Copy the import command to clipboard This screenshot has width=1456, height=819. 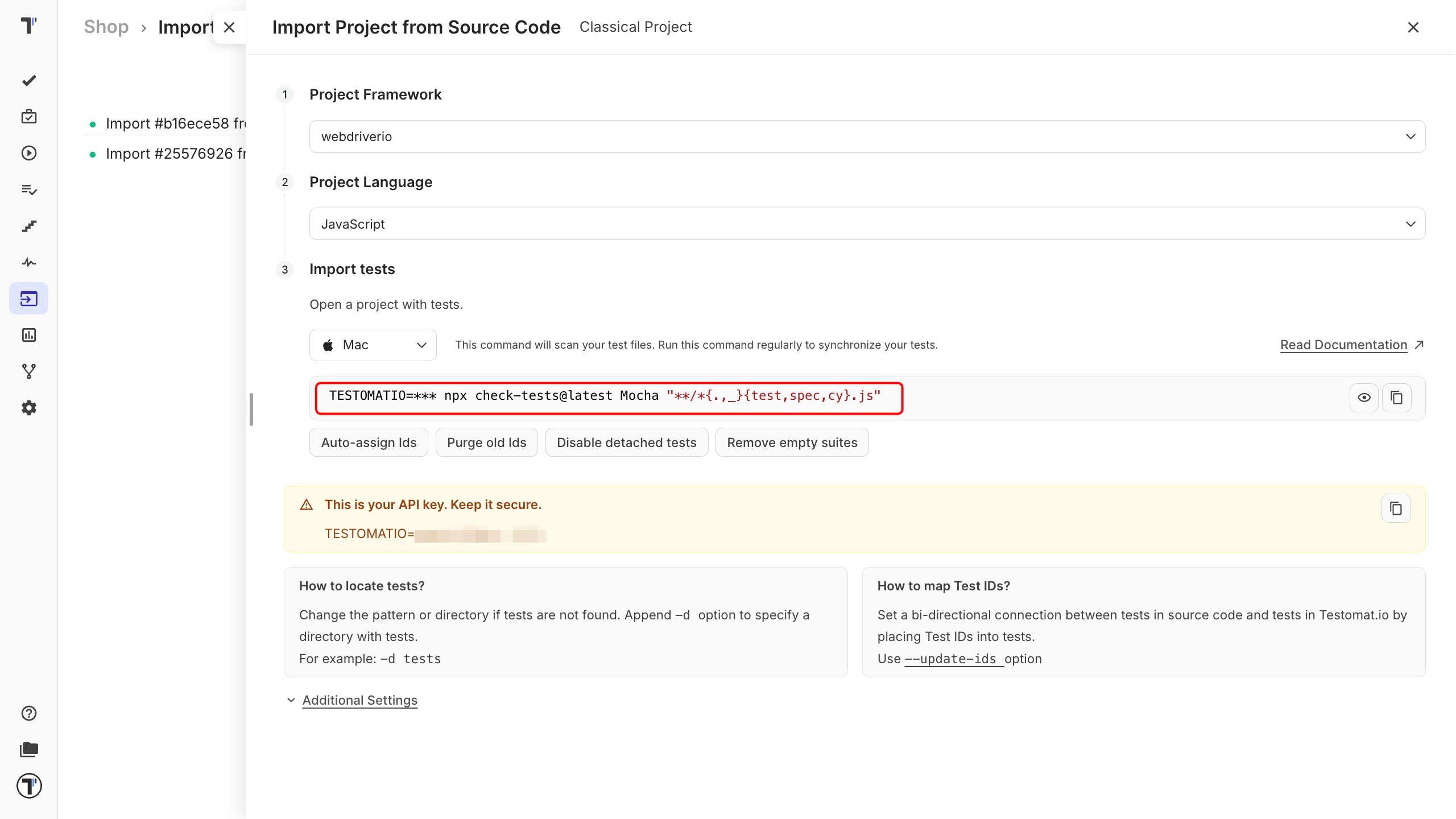pyautogui.click(x=1396, y=398)
